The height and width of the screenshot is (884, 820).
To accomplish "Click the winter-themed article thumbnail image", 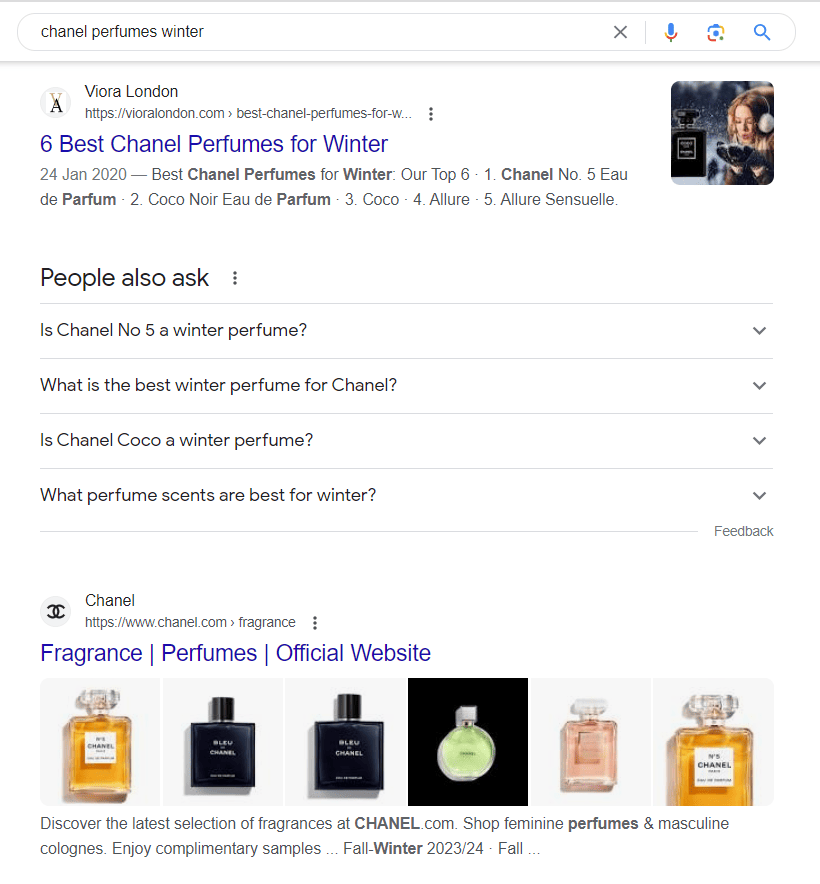I will pyautogui.click(x=721, y=132).
